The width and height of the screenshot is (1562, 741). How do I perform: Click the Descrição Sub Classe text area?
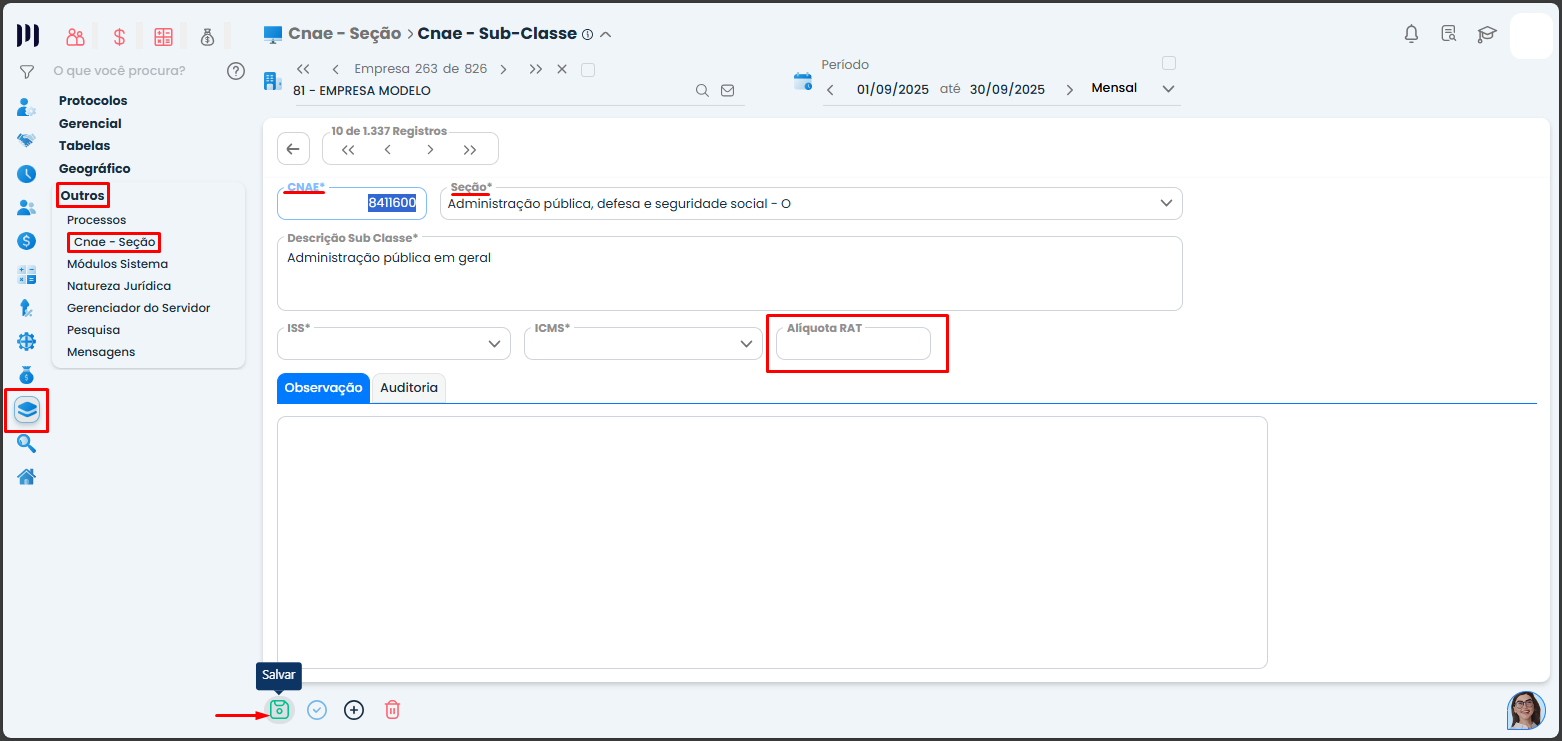point(730,273)
